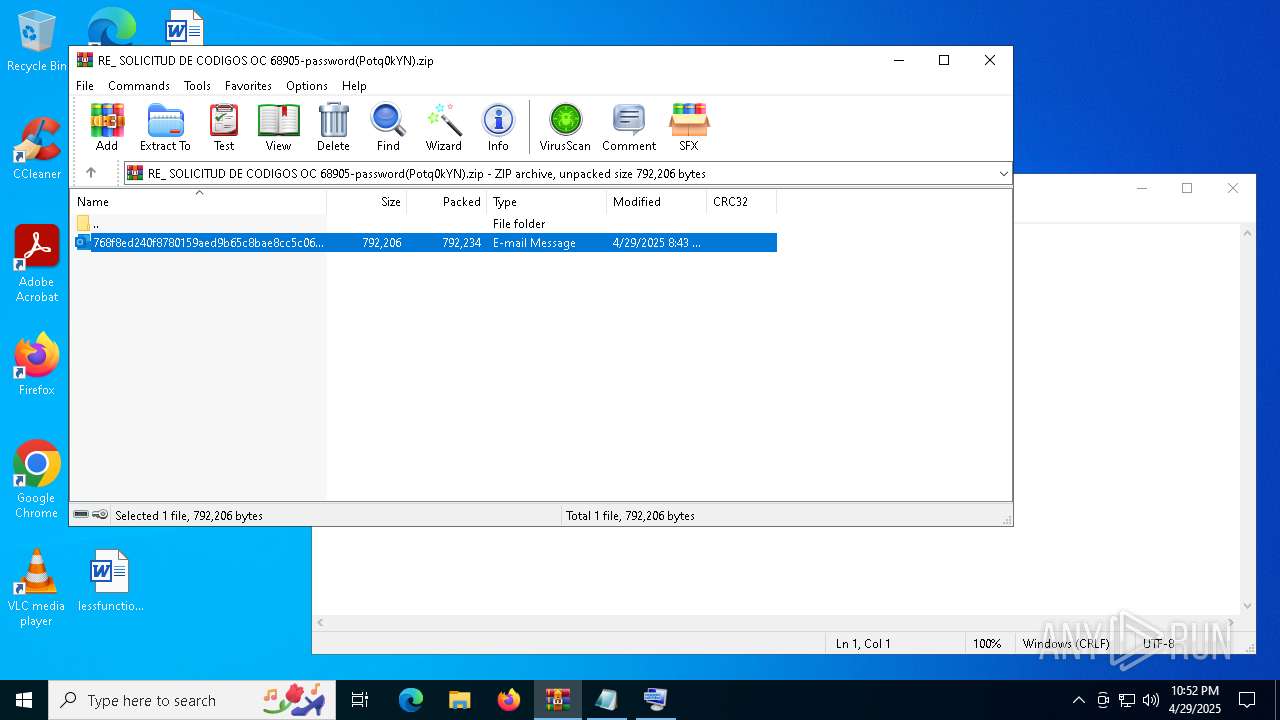Screen dimensions: 1280x720
Task: Open Google Chrome desktop shortcut
Action: click(37, 480)
